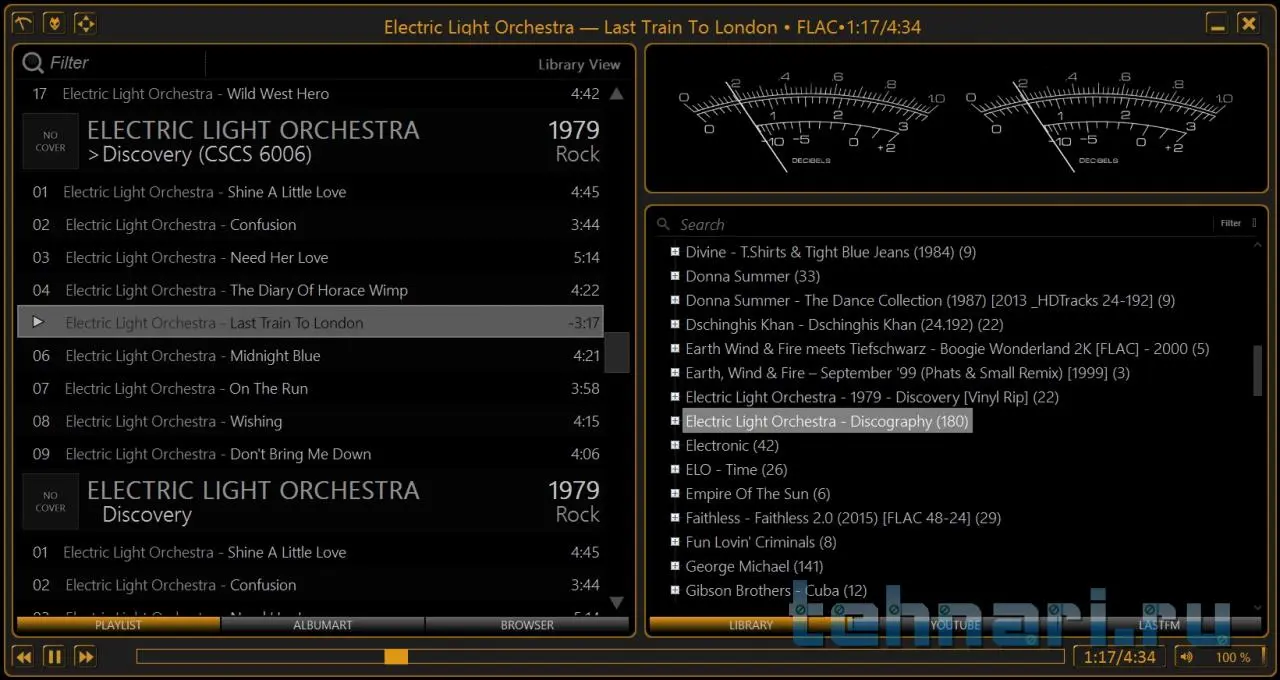This screenshot has height=680, width=1280.
Task: Expand Electric Light Orchestra - Discography node
Action: 675,421
